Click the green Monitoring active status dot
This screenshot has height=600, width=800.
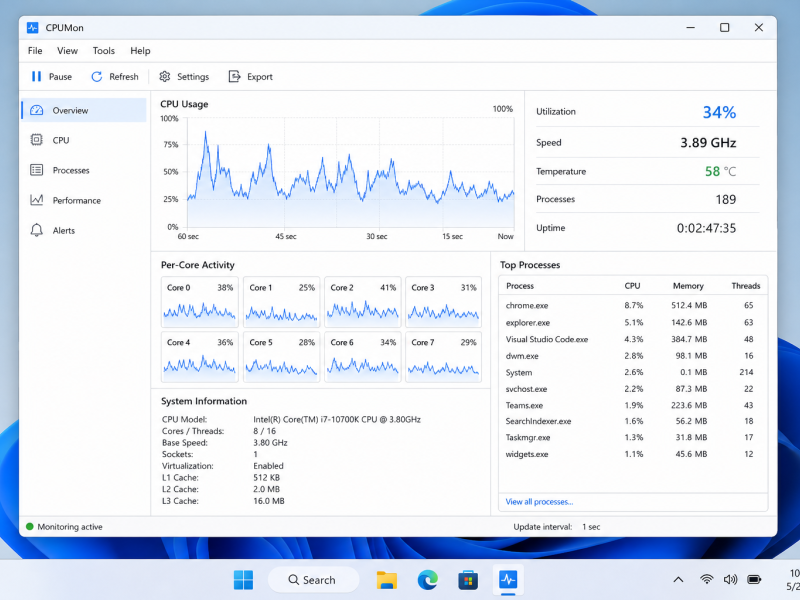30,527
